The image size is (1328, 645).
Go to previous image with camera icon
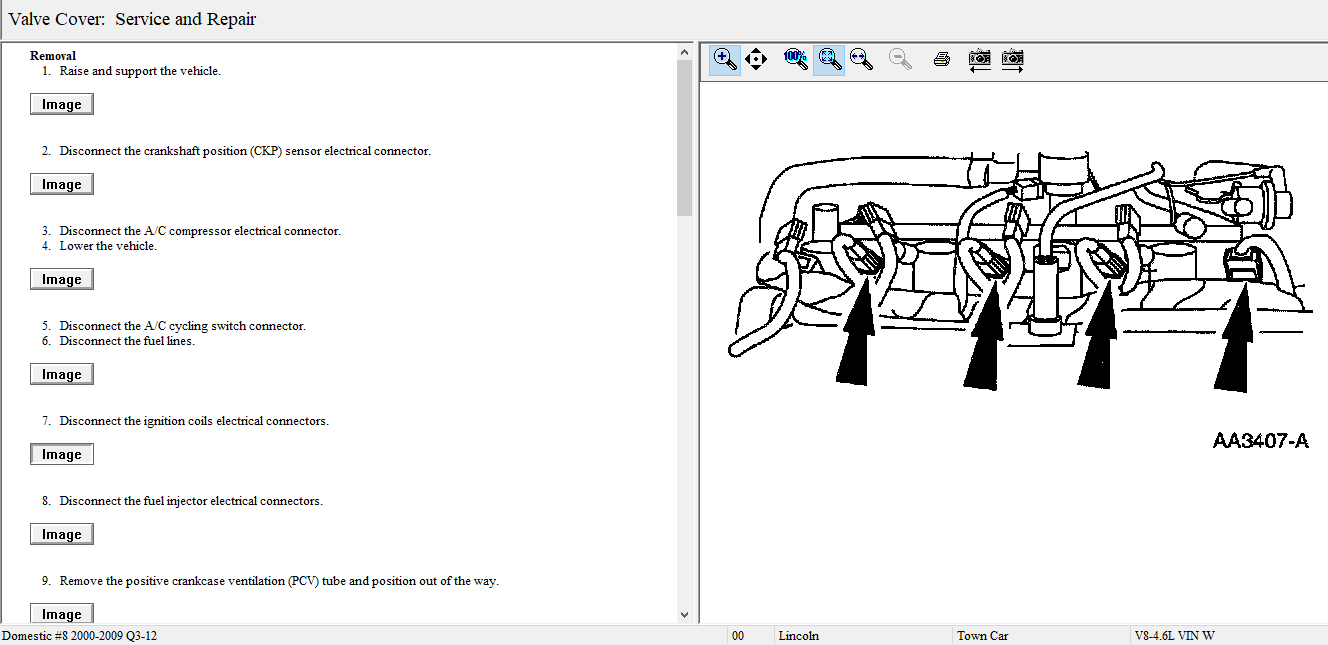tap(980, 59)
